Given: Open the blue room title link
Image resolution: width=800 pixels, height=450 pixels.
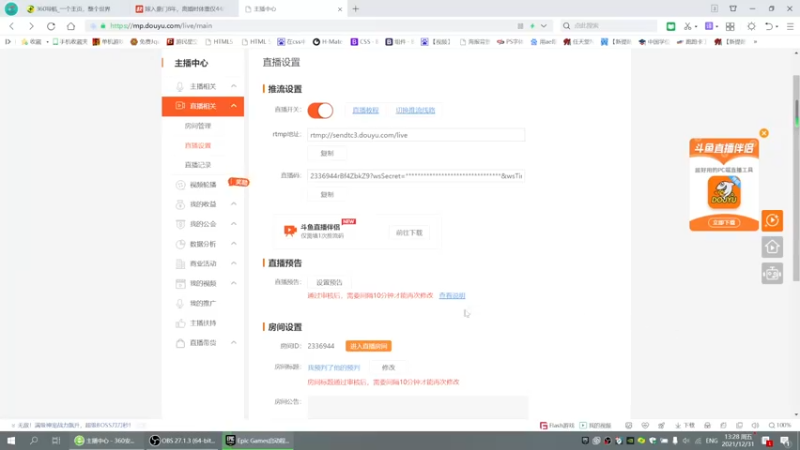Looking at the screenshot, I should pyautogui.click(x=334, y=367).
